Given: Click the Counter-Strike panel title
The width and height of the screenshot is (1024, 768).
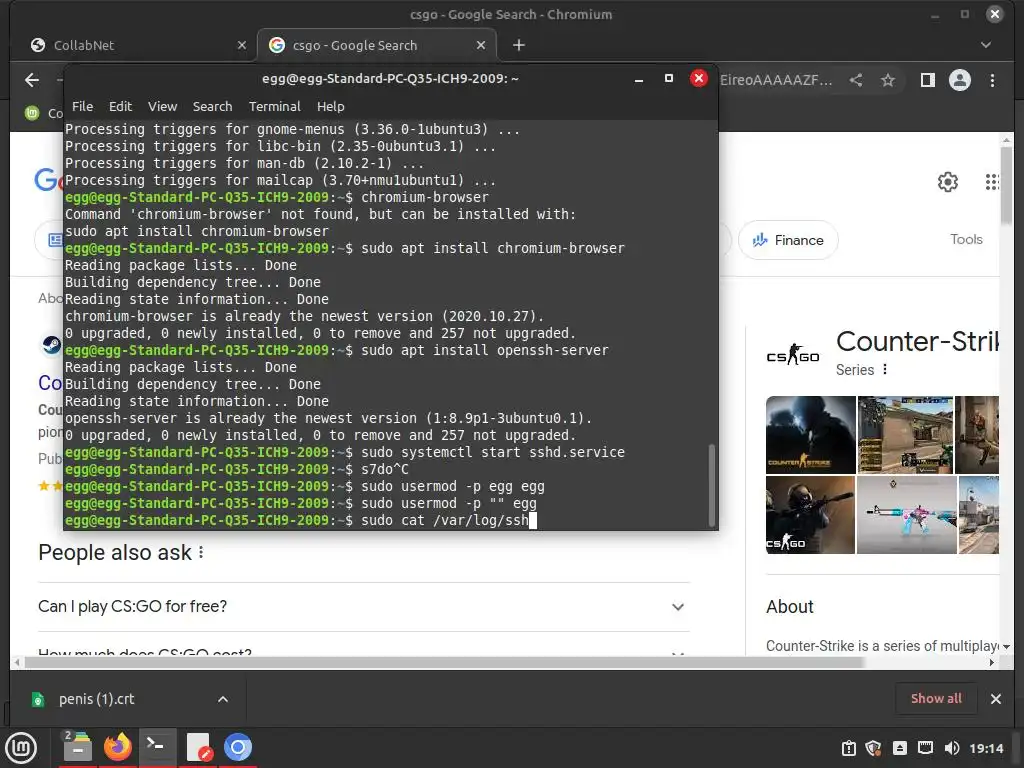Looking at the screenshot, I should (917, 341).
